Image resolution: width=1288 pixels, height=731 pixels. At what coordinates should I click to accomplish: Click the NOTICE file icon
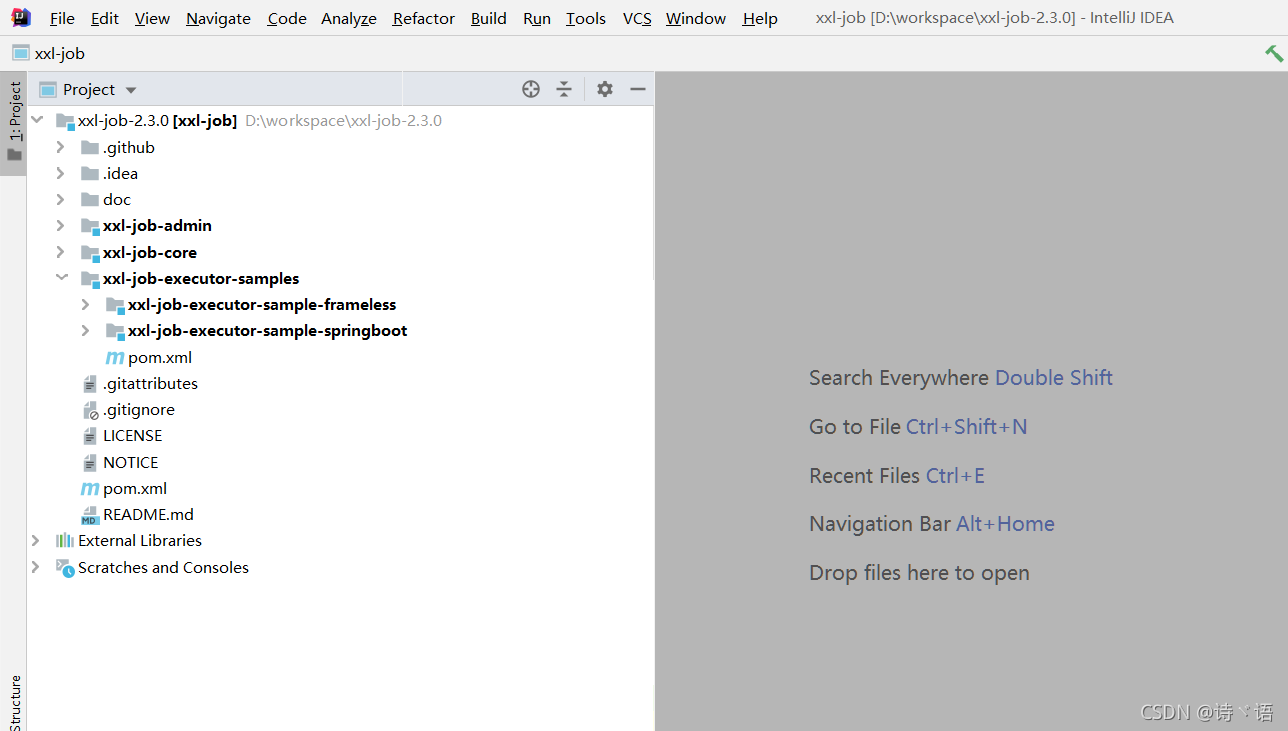[x=90, y=462]
